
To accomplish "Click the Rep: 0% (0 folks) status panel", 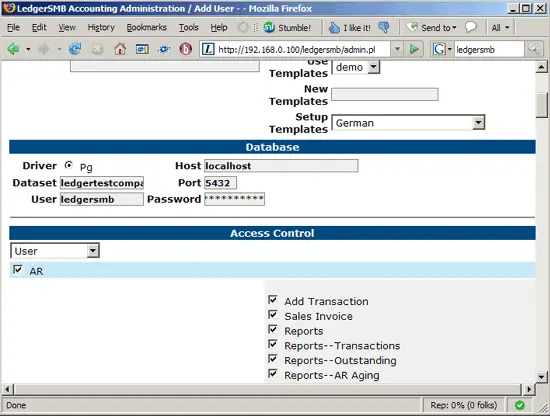I will [464, 405].
